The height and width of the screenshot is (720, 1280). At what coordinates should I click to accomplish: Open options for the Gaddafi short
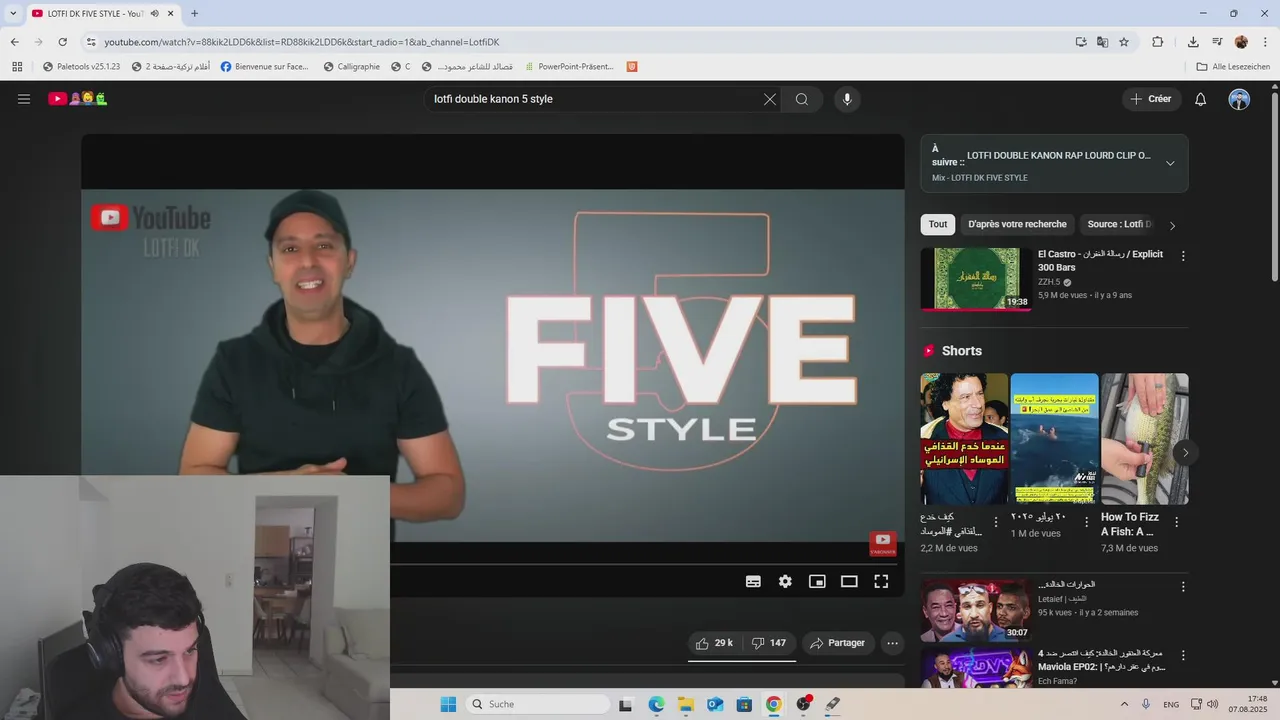[996, 522]
